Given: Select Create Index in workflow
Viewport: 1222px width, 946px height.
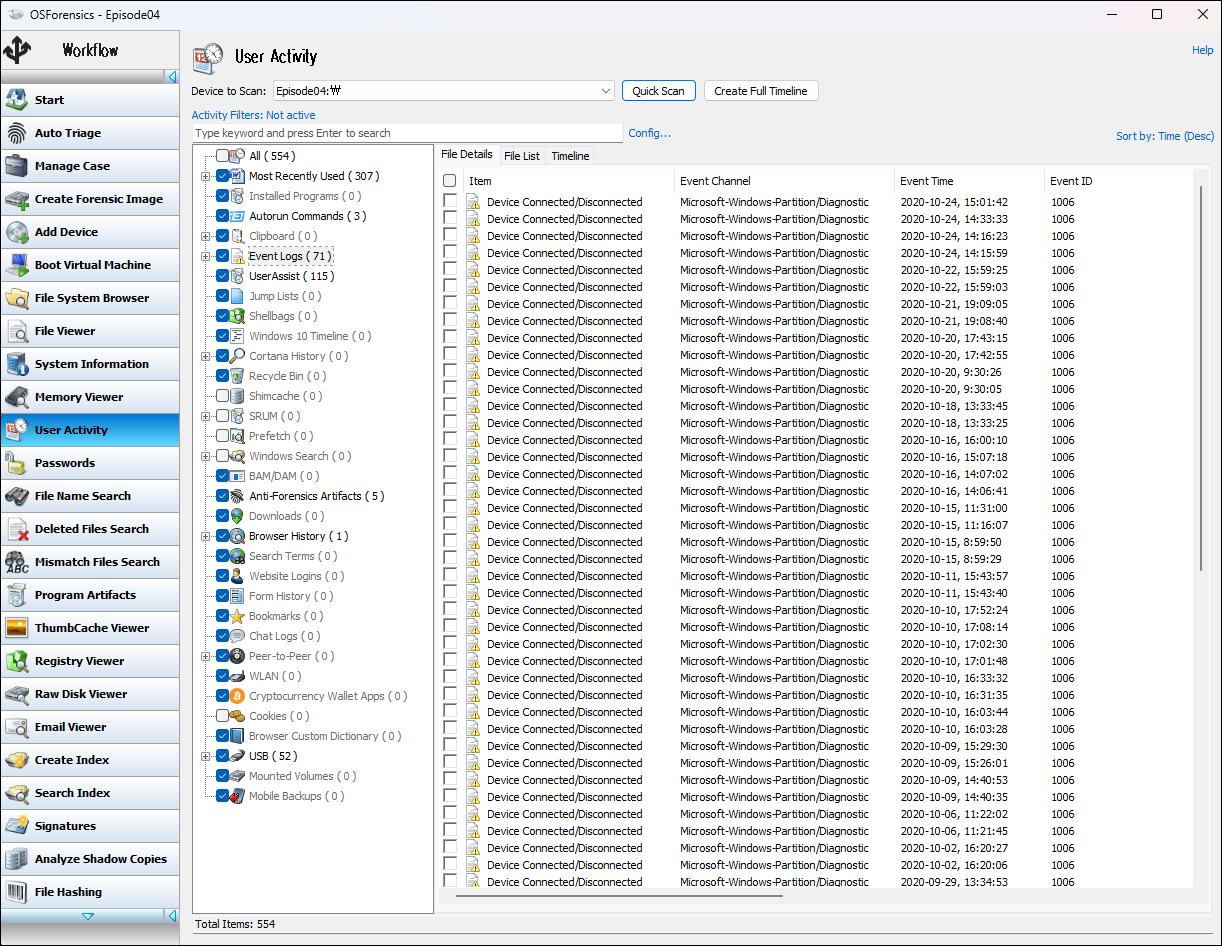Looking at the screenshot, I should 90,760.
